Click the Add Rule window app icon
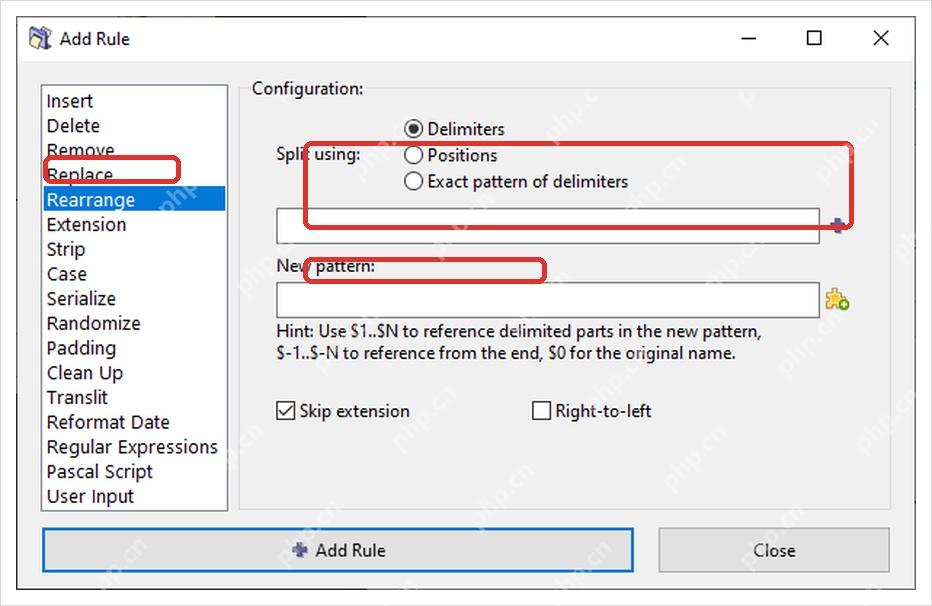Viewport: 932px width, 606px height. 40,39
